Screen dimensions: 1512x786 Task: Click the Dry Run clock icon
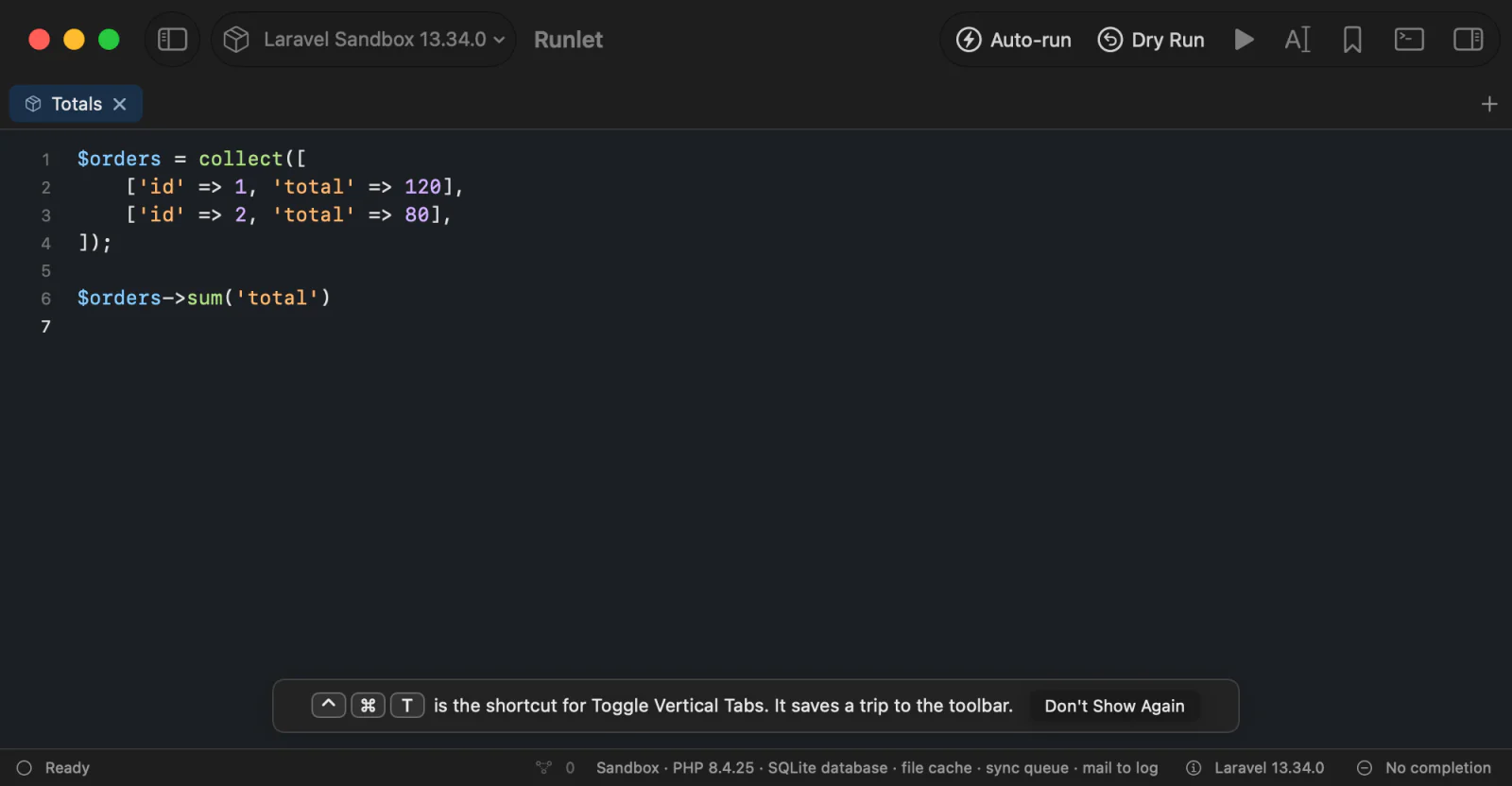(1109, 40)
